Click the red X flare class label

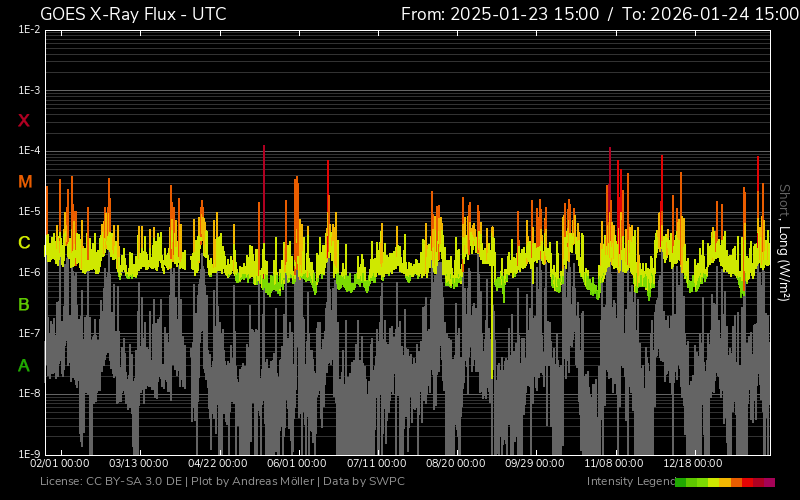(x=24, y=121)
